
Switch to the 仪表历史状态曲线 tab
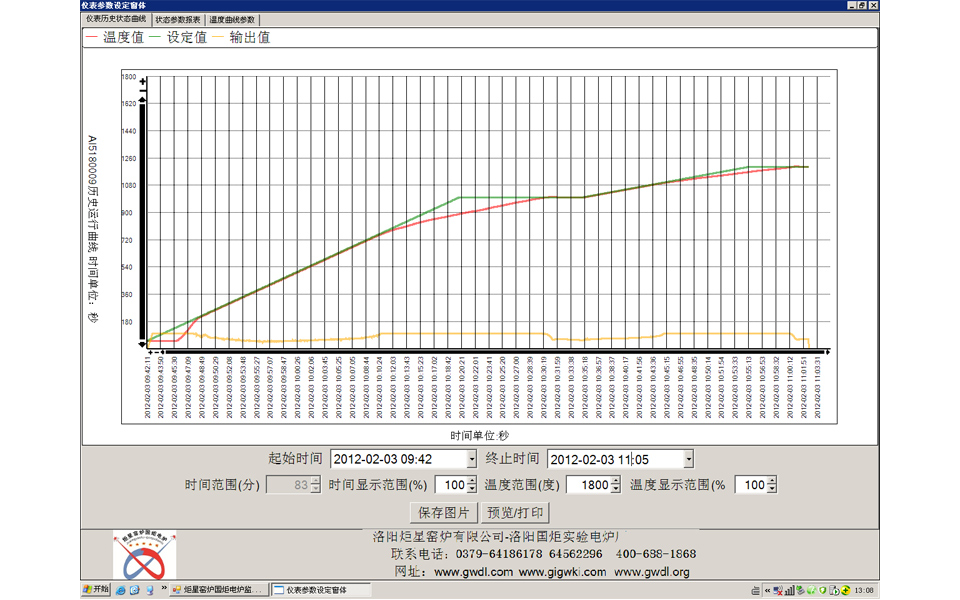pyautogui.click(x=115, y=19)
